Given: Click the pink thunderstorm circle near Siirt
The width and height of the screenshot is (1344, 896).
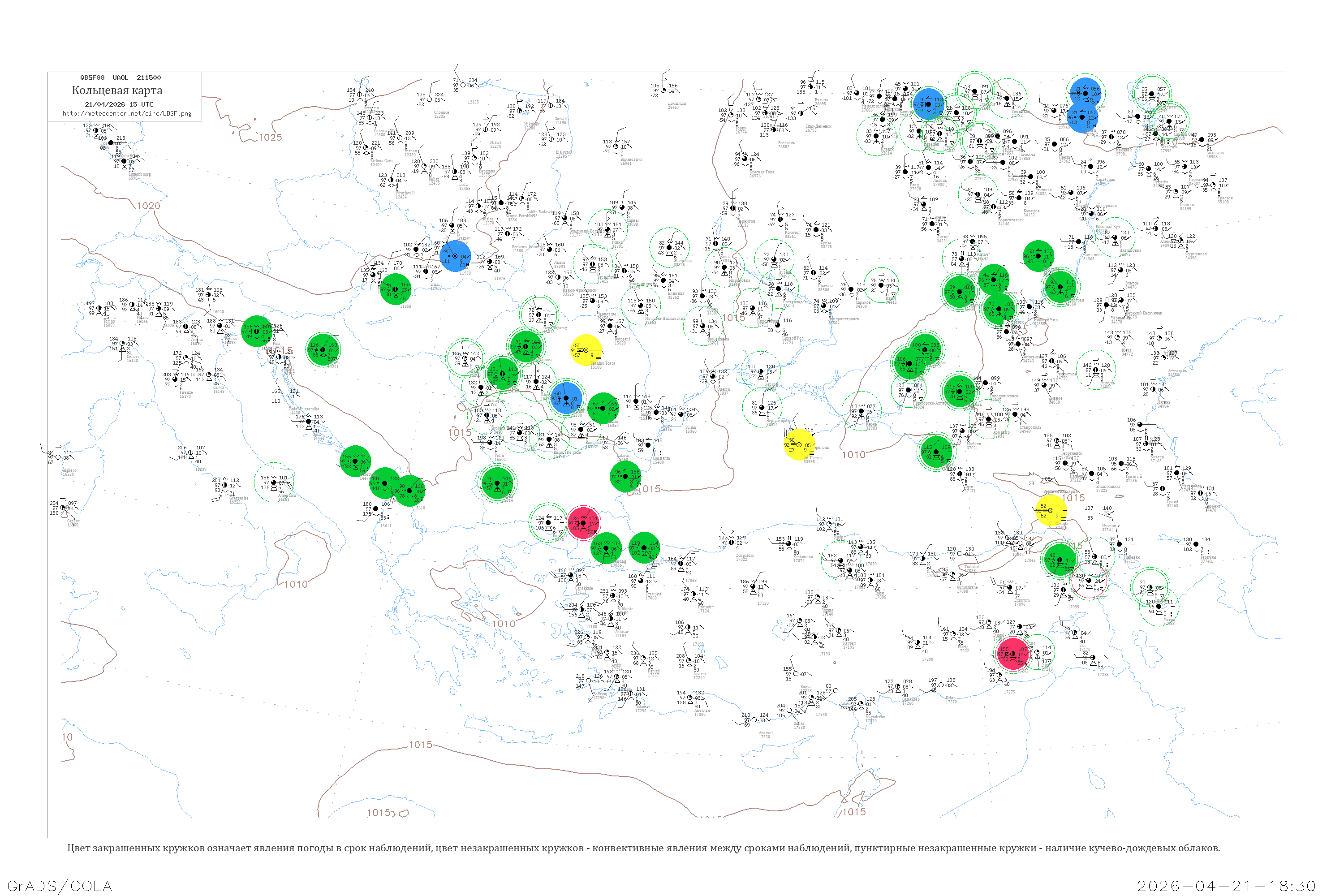Looking at the screenshot, I should point(1013,654).
